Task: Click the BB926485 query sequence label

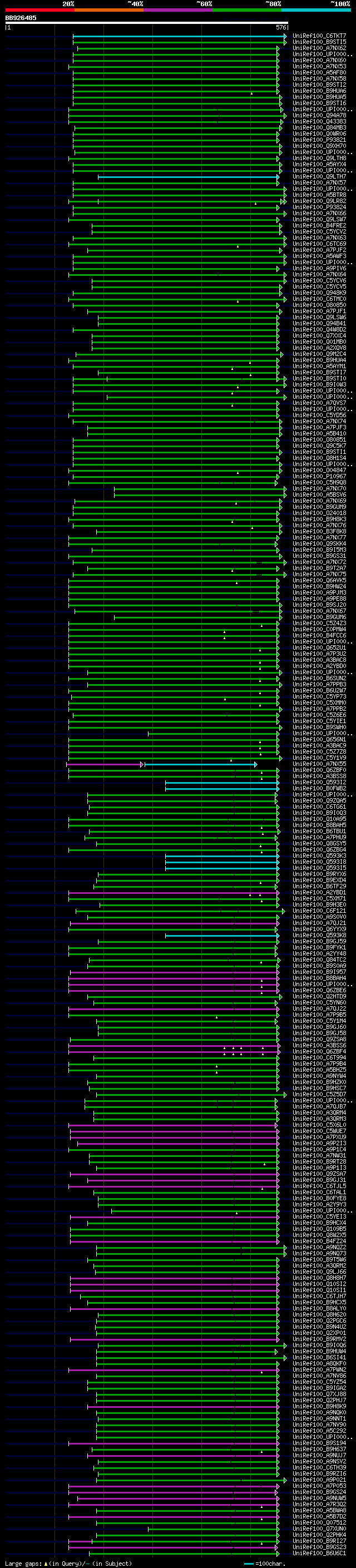Action: tap(21, 18)
